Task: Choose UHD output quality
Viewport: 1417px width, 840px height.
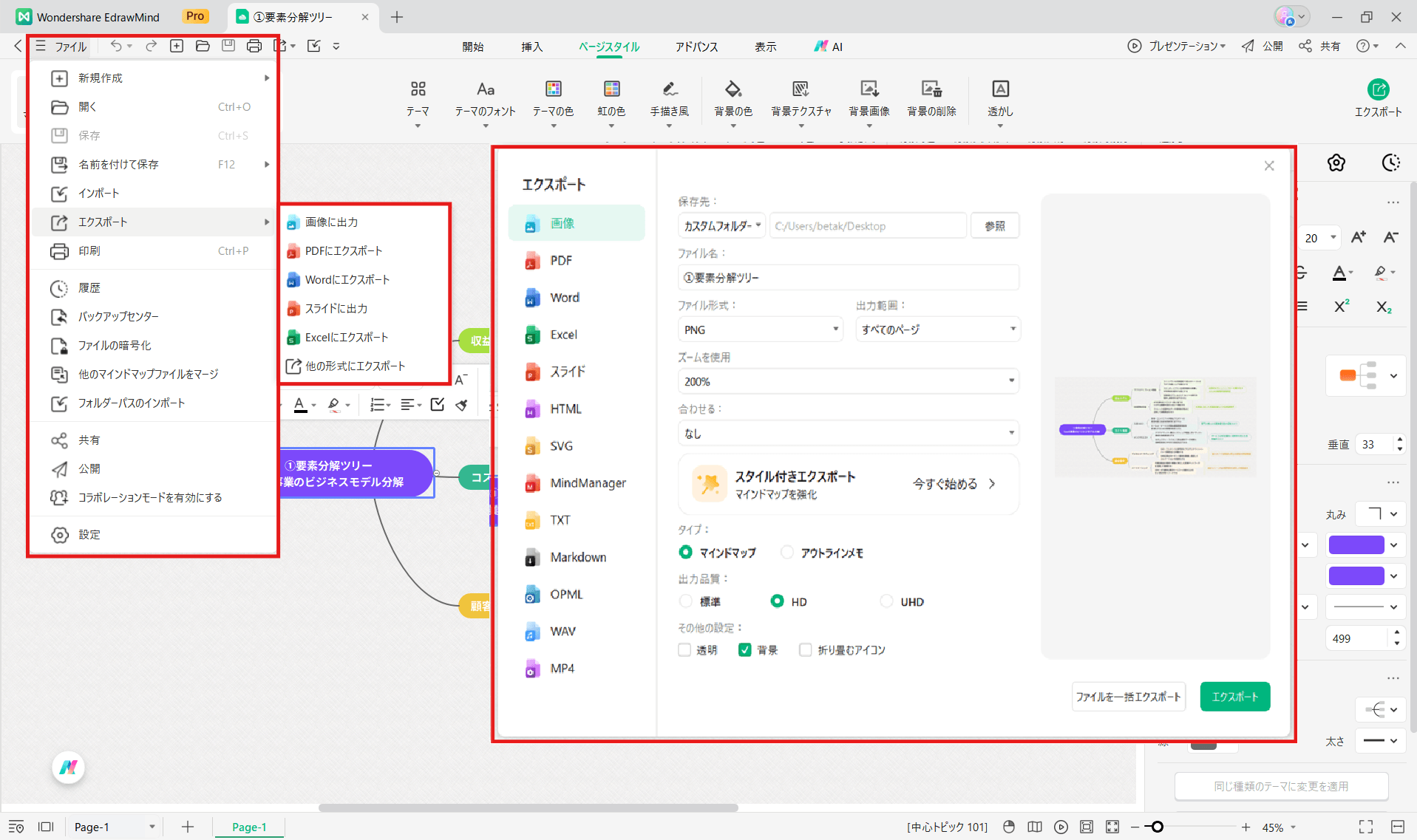Action: (x=886, y=601)
